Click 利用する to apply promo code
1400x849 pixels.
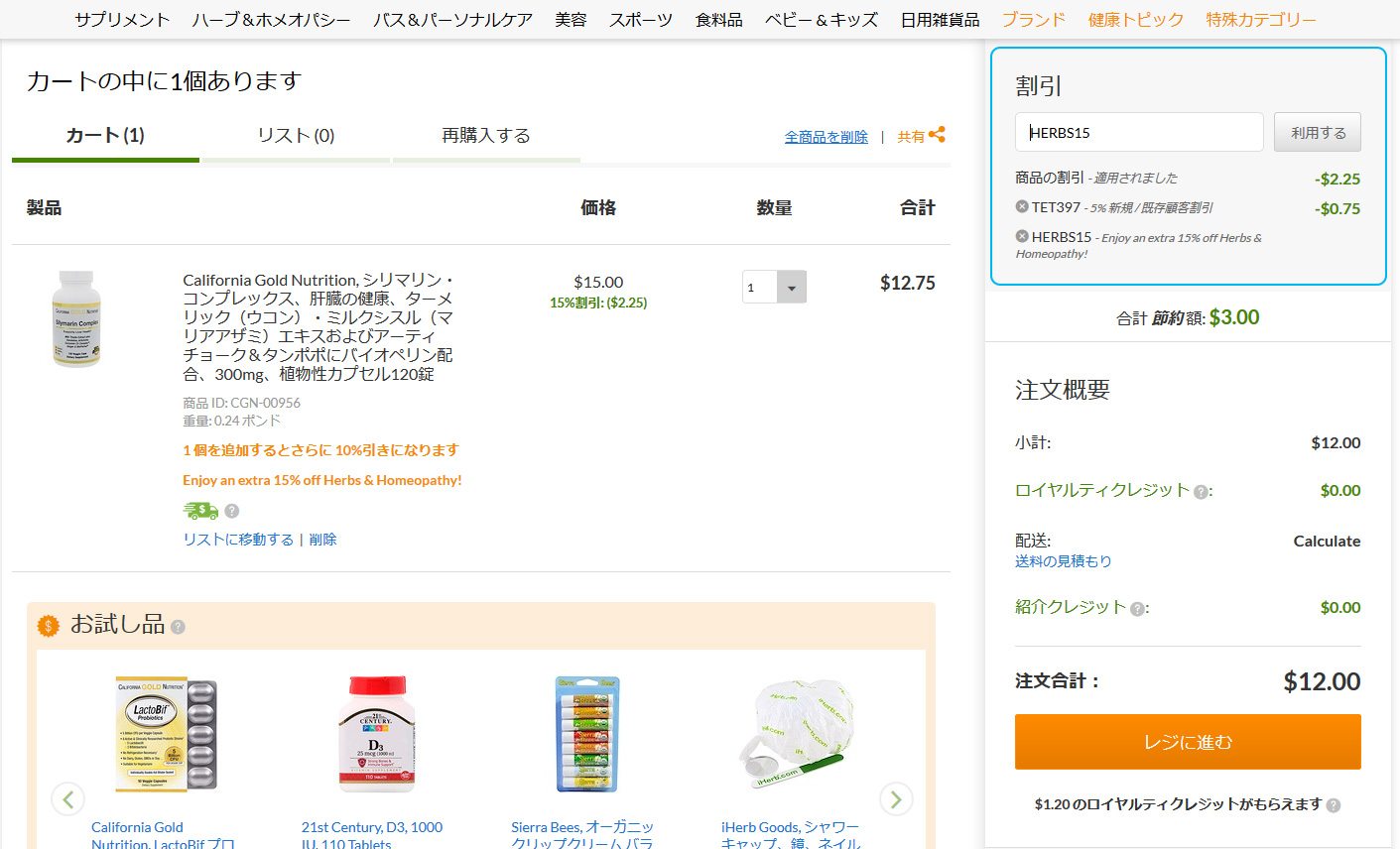[x=1318, y=132]
